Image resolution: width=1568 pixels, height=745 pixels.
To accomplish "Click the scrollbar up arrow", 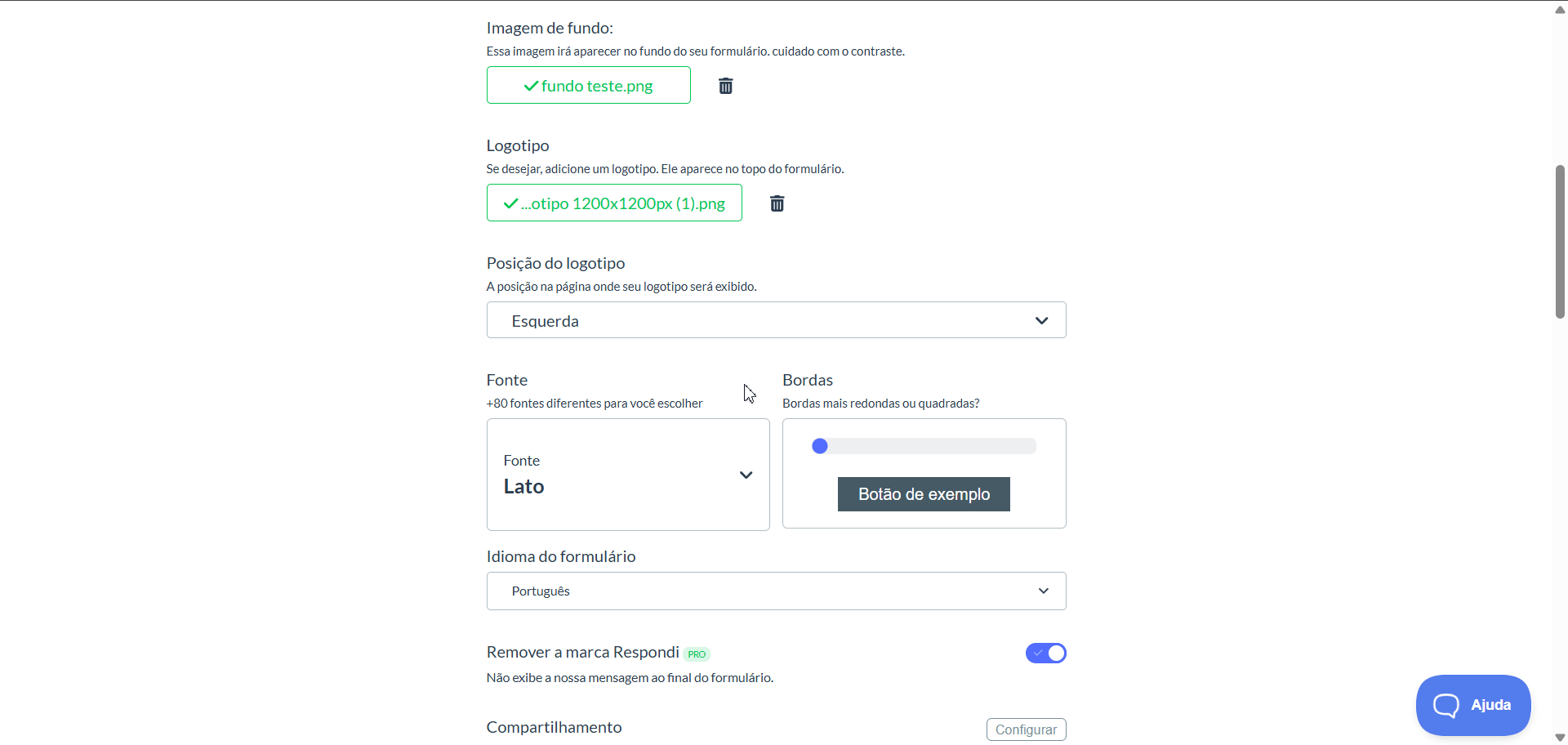I will pos(1560,10).
